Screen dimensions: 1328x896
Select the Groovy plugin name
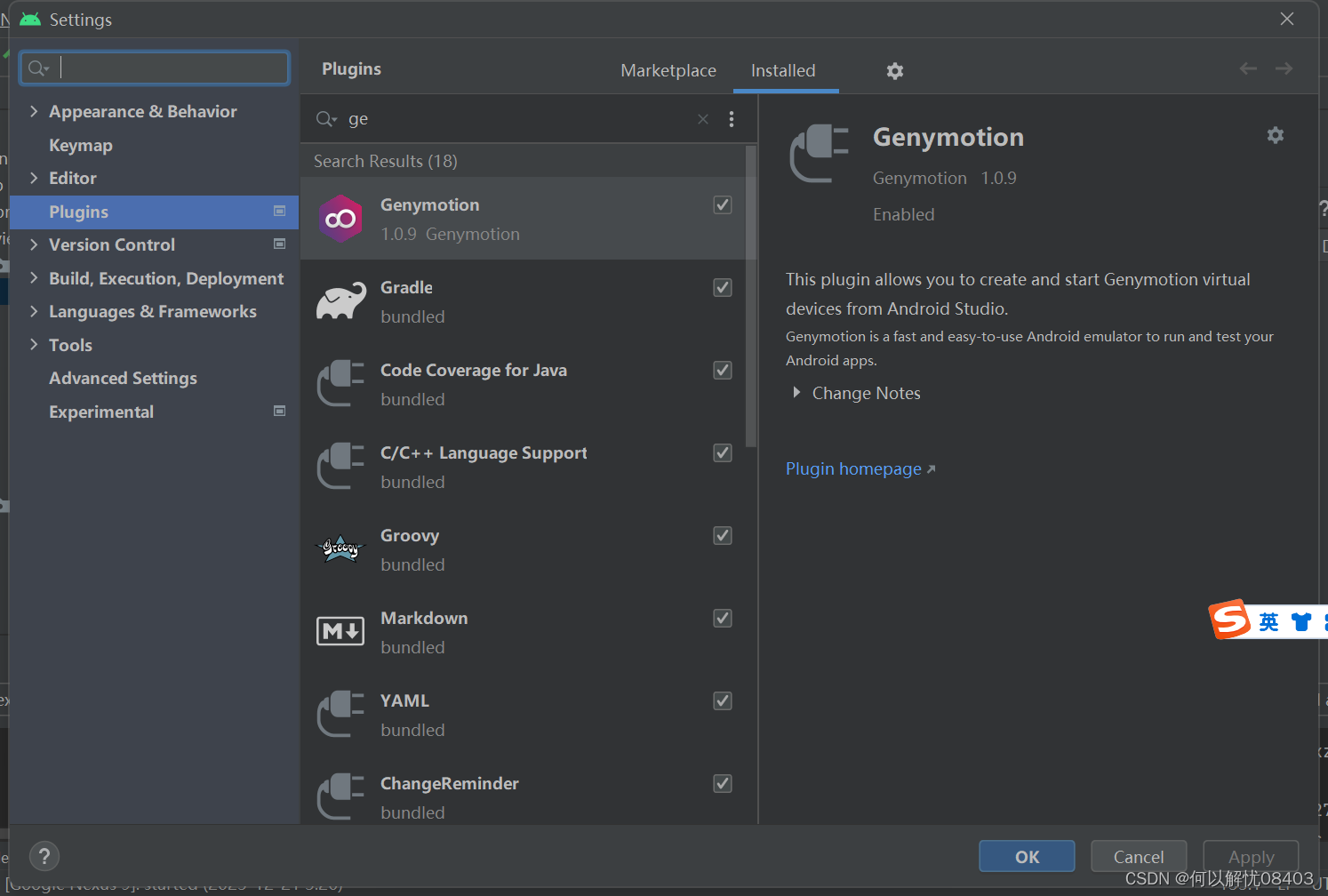410,535
